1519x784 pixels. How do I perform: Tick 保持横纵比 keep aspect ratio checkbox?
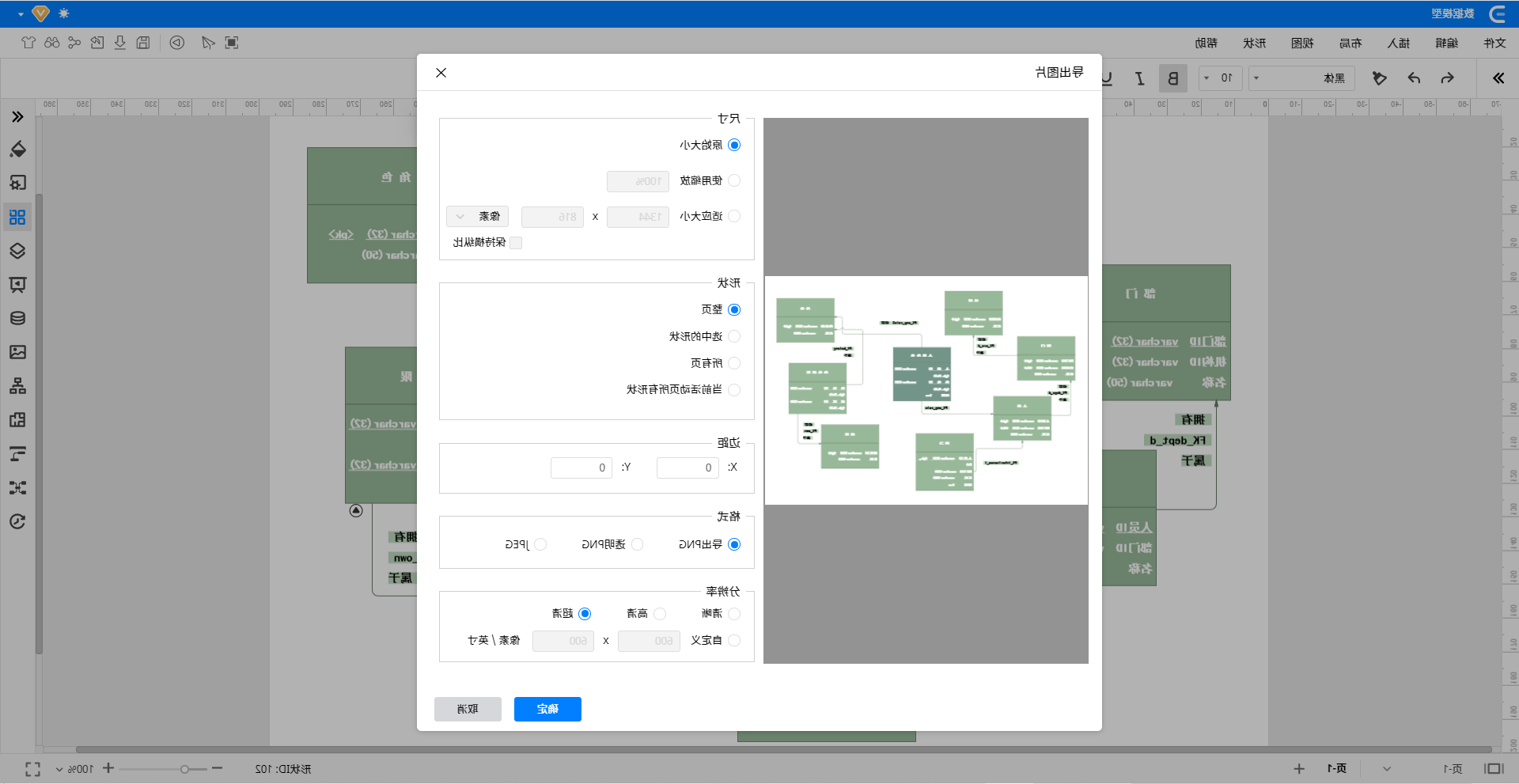point(516,243)
